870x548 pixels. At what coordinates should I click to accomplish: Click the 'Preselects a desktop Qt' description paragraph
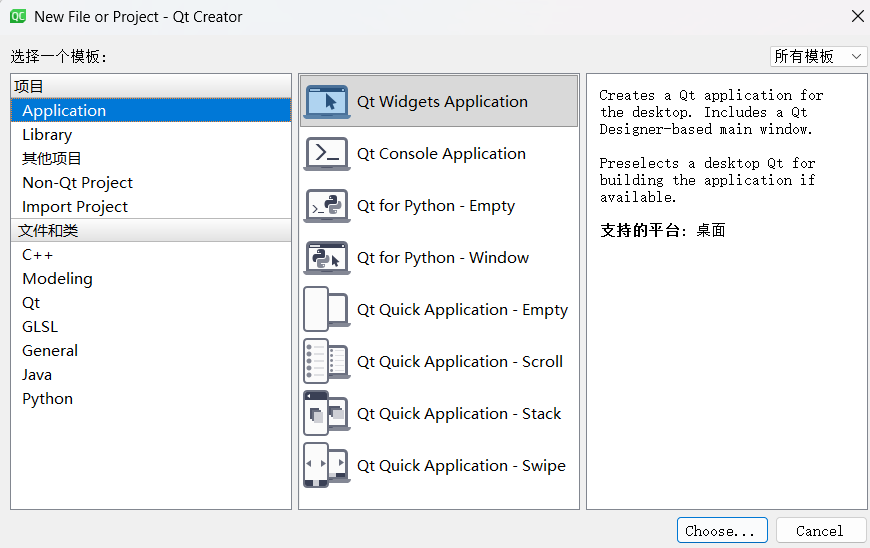click(x=707, y=180)
